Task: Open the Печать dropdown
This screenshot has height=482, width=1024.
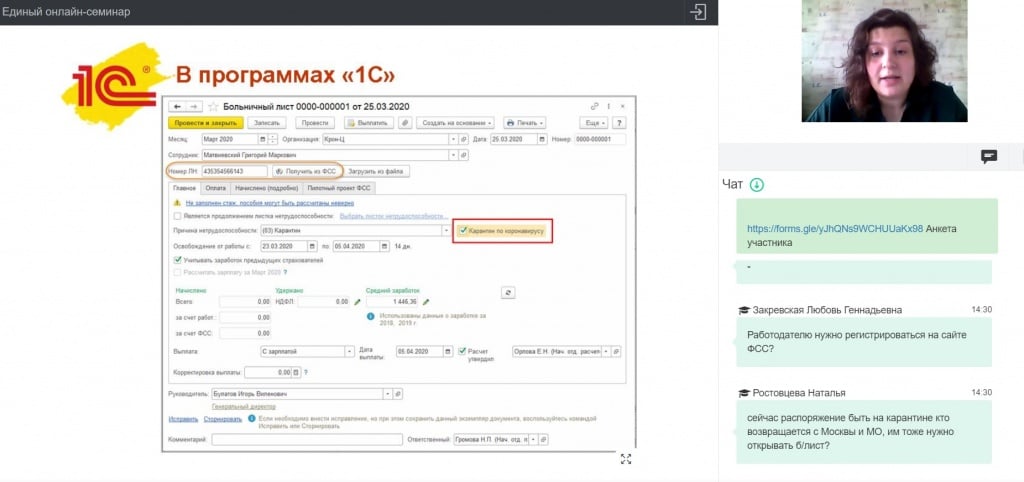Action: pyautogui.click(x=523, y=123)
